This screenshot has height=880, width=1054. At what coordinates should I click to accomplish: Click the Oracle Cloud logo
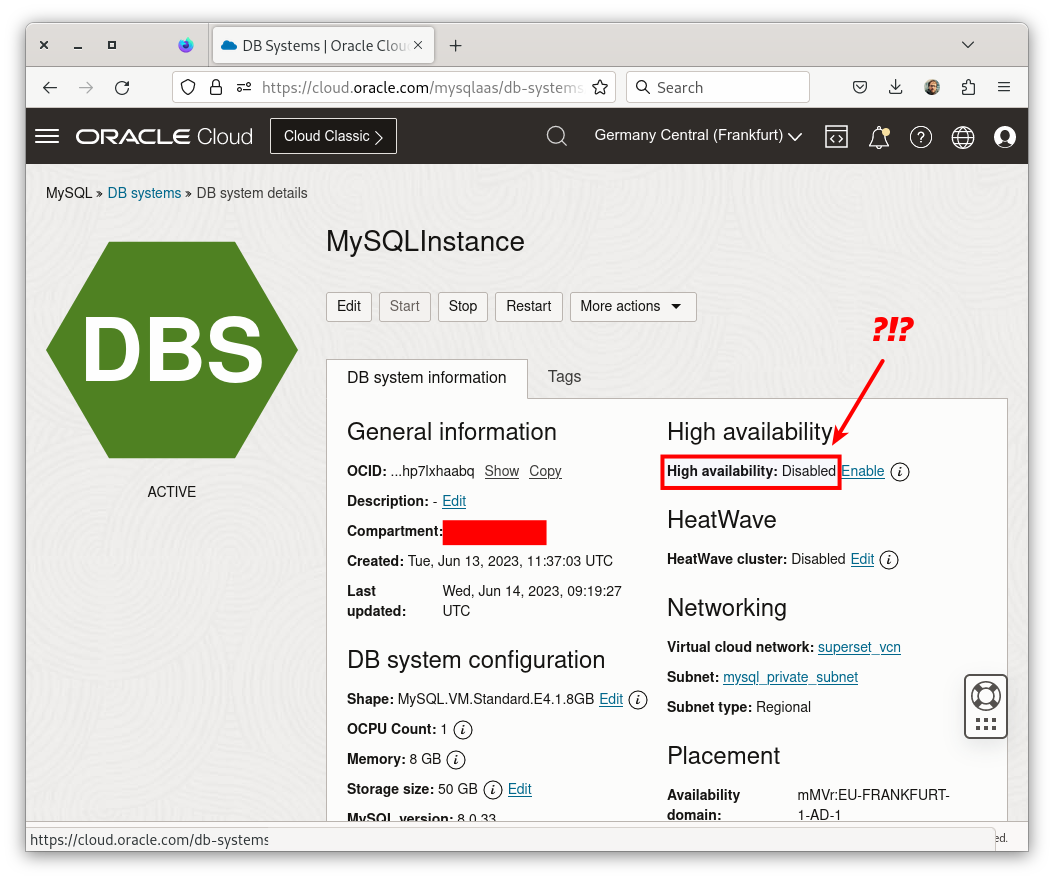[x=164, y=136]
